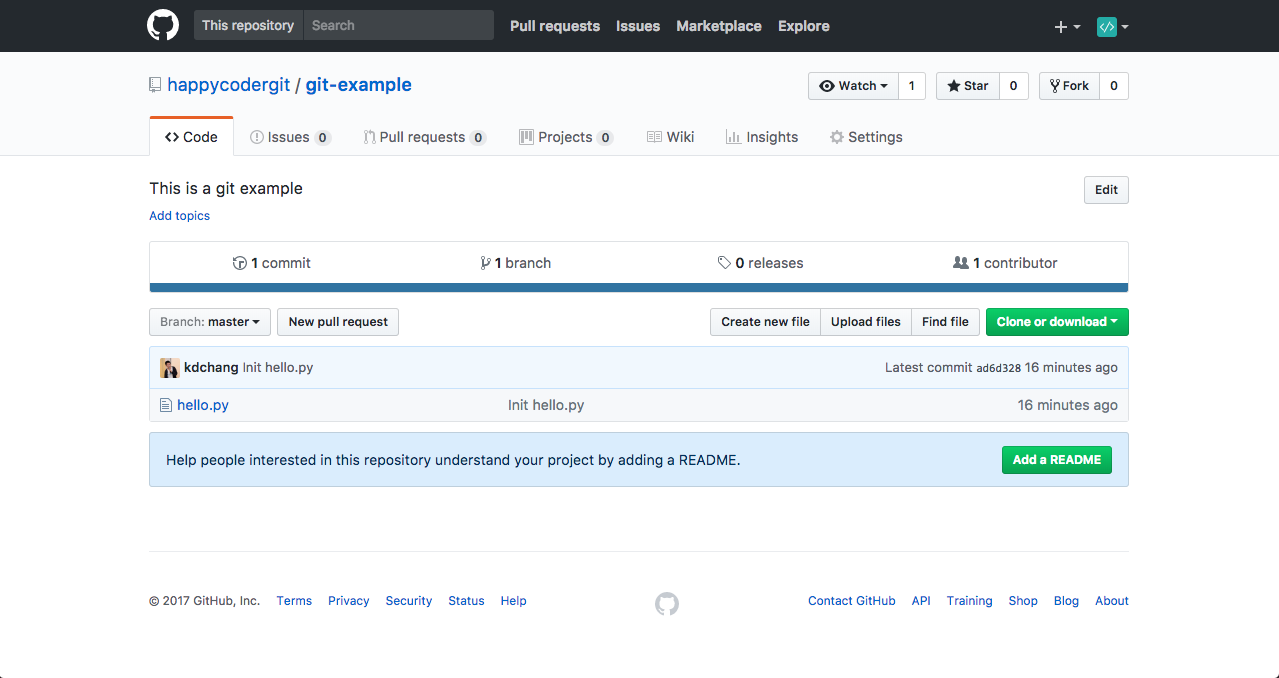Switch to the repository Pull requests tab

point(424,137)
